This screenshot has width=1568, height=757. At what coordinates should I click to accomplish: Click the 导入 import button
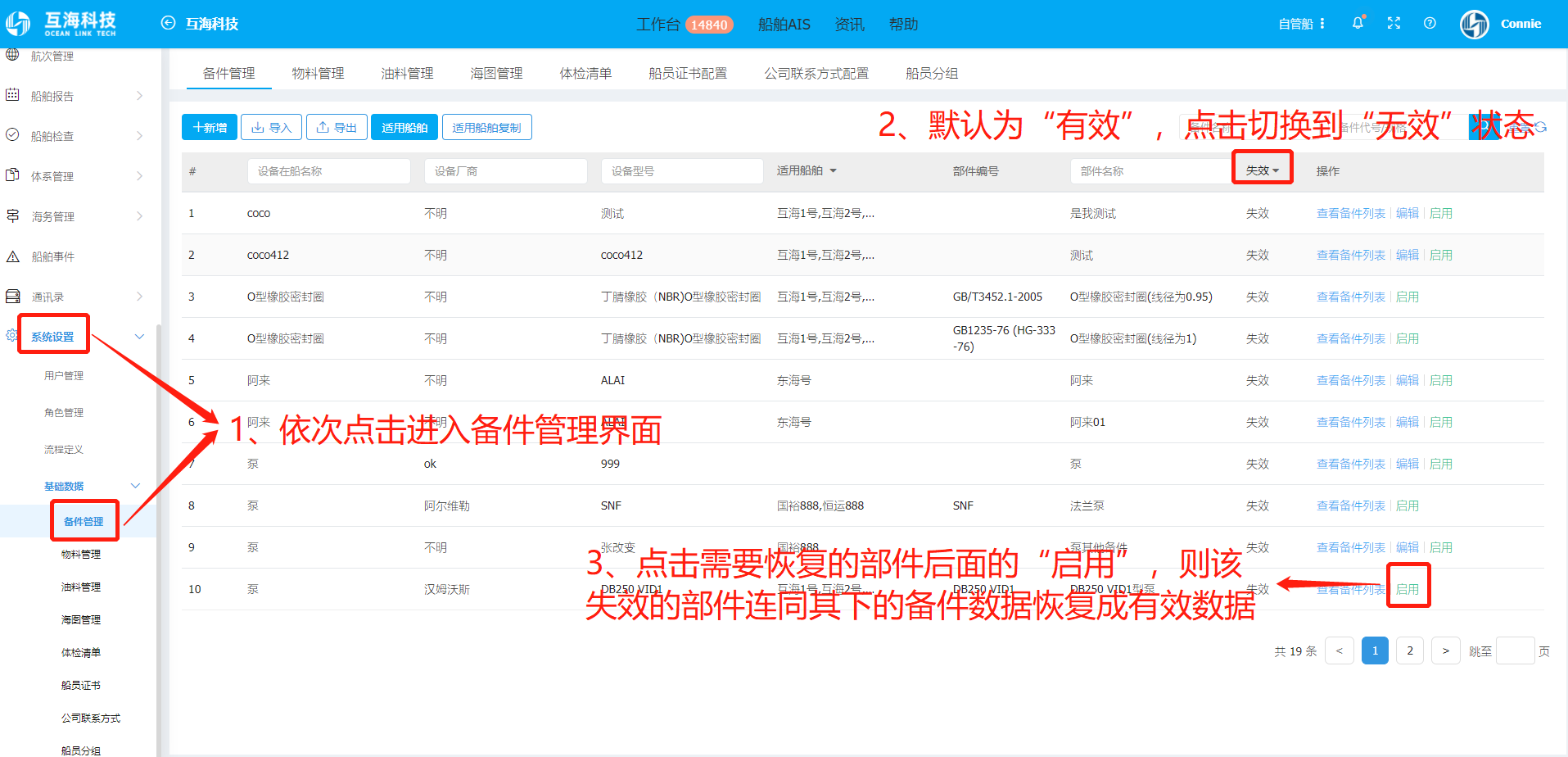pos(272,127)
